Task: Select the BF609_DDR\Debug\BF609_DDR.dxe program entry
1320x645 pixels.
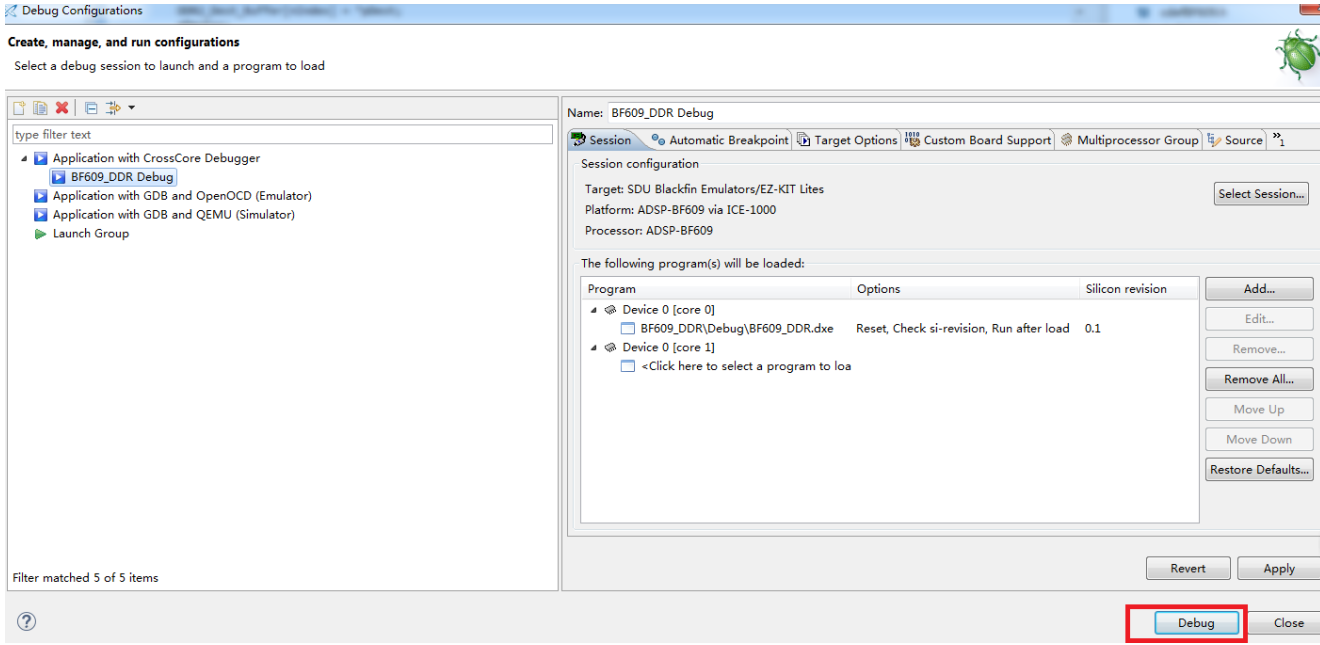Action: [x=737, y=329]
